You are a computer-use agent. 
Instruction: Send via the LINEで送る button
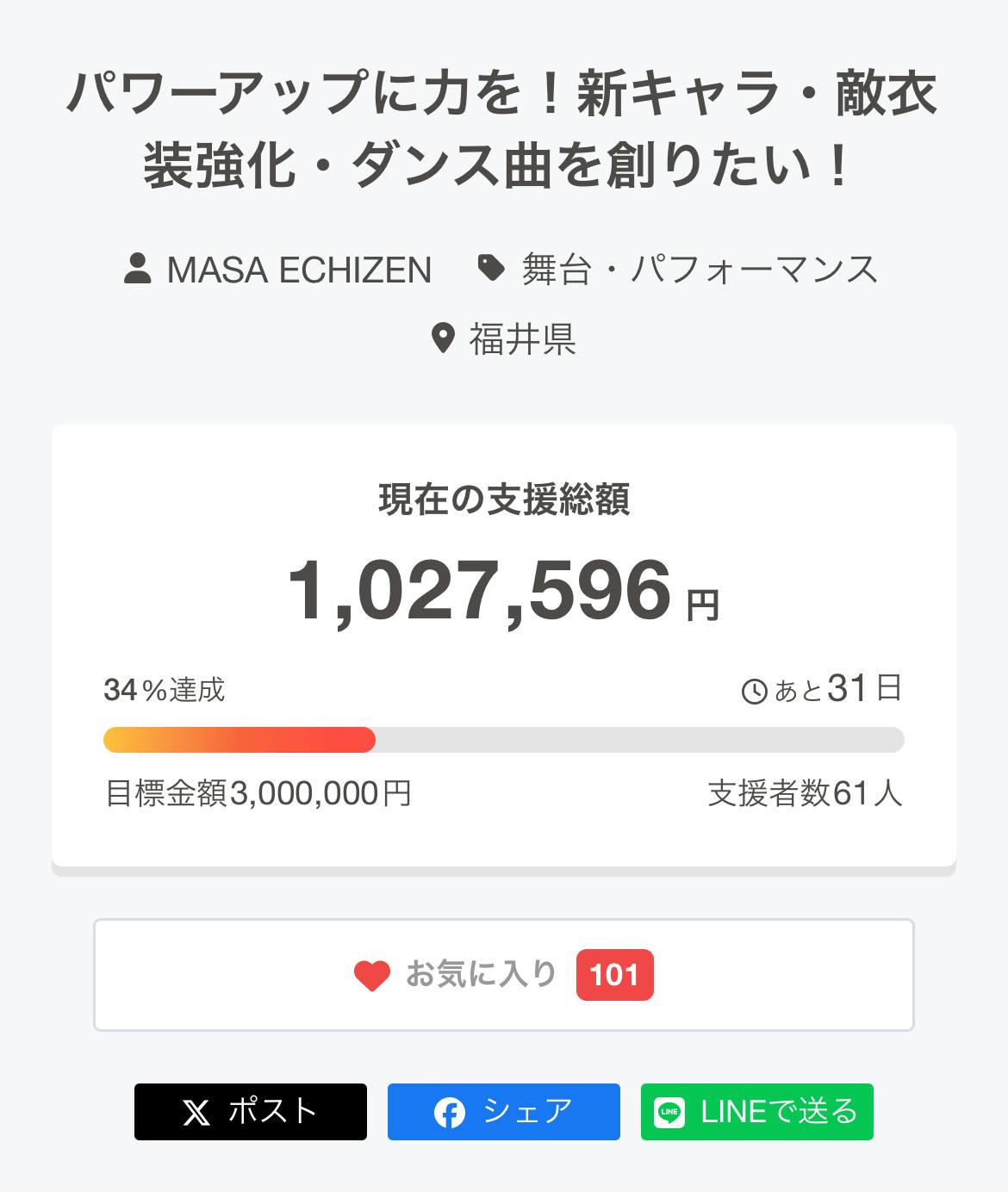click(757, 1112)
